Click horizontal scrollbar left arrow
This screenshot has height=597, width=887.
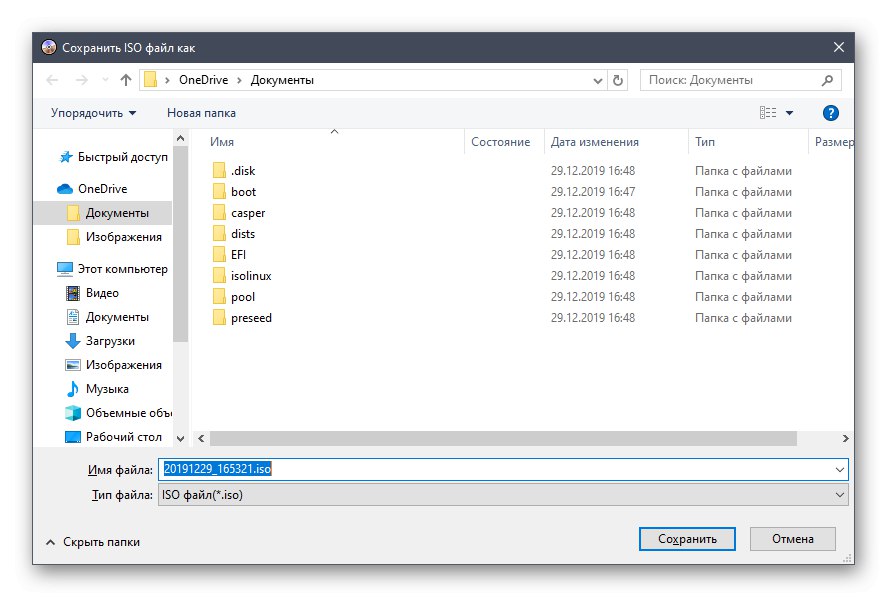[x=201, y=439]
